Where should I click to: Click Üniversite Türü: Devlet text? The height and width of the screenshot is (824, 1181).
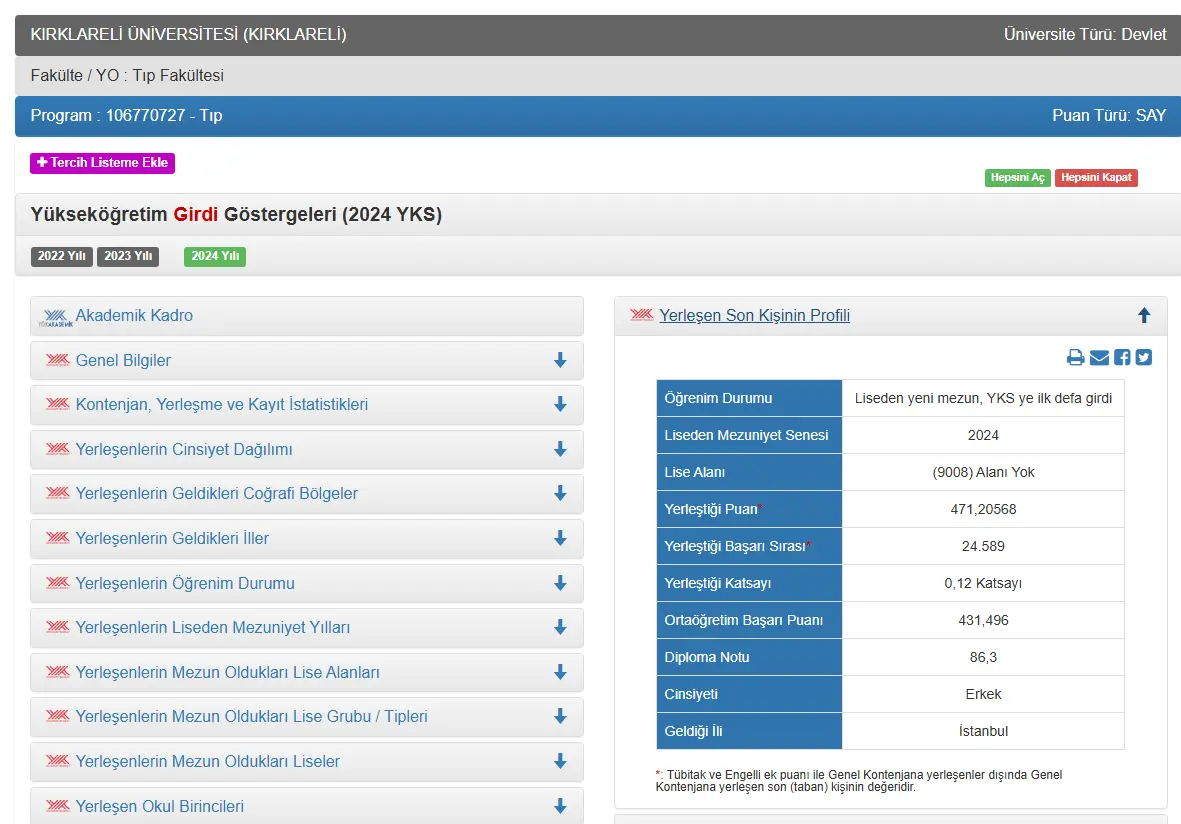point(1085,35)
